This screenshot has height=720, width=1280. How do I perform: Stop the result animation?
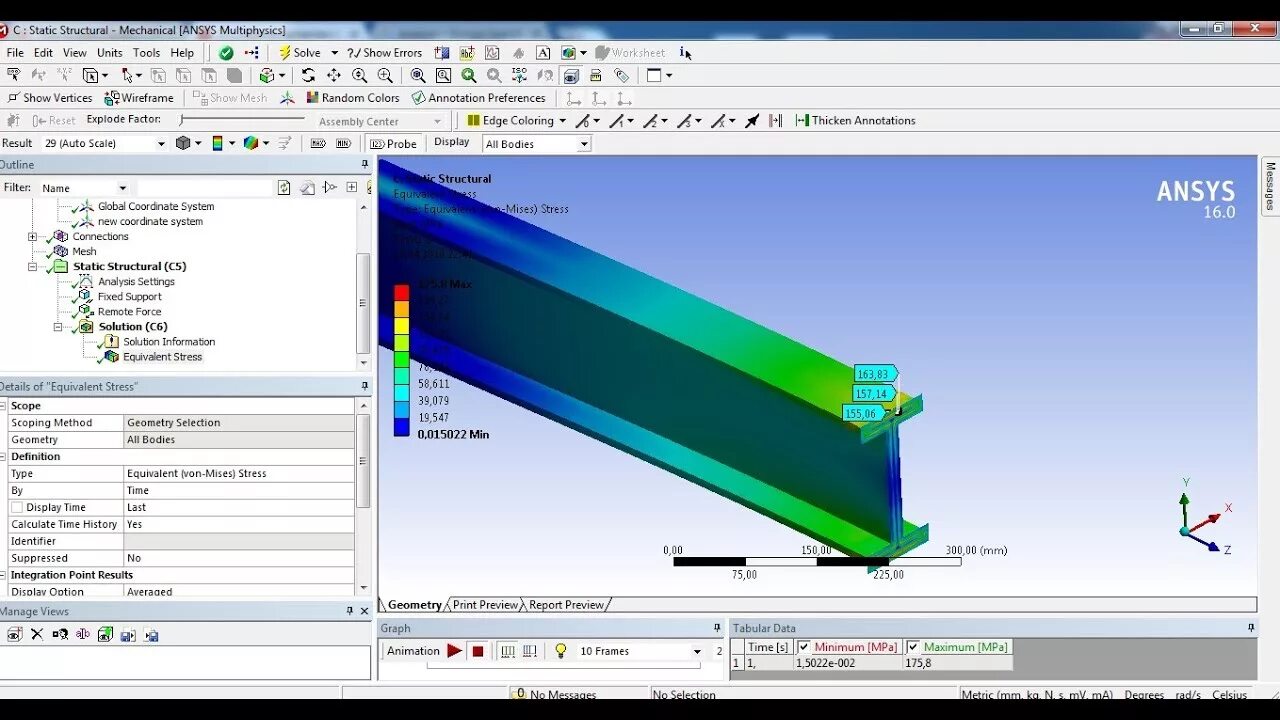click(478, 651)
